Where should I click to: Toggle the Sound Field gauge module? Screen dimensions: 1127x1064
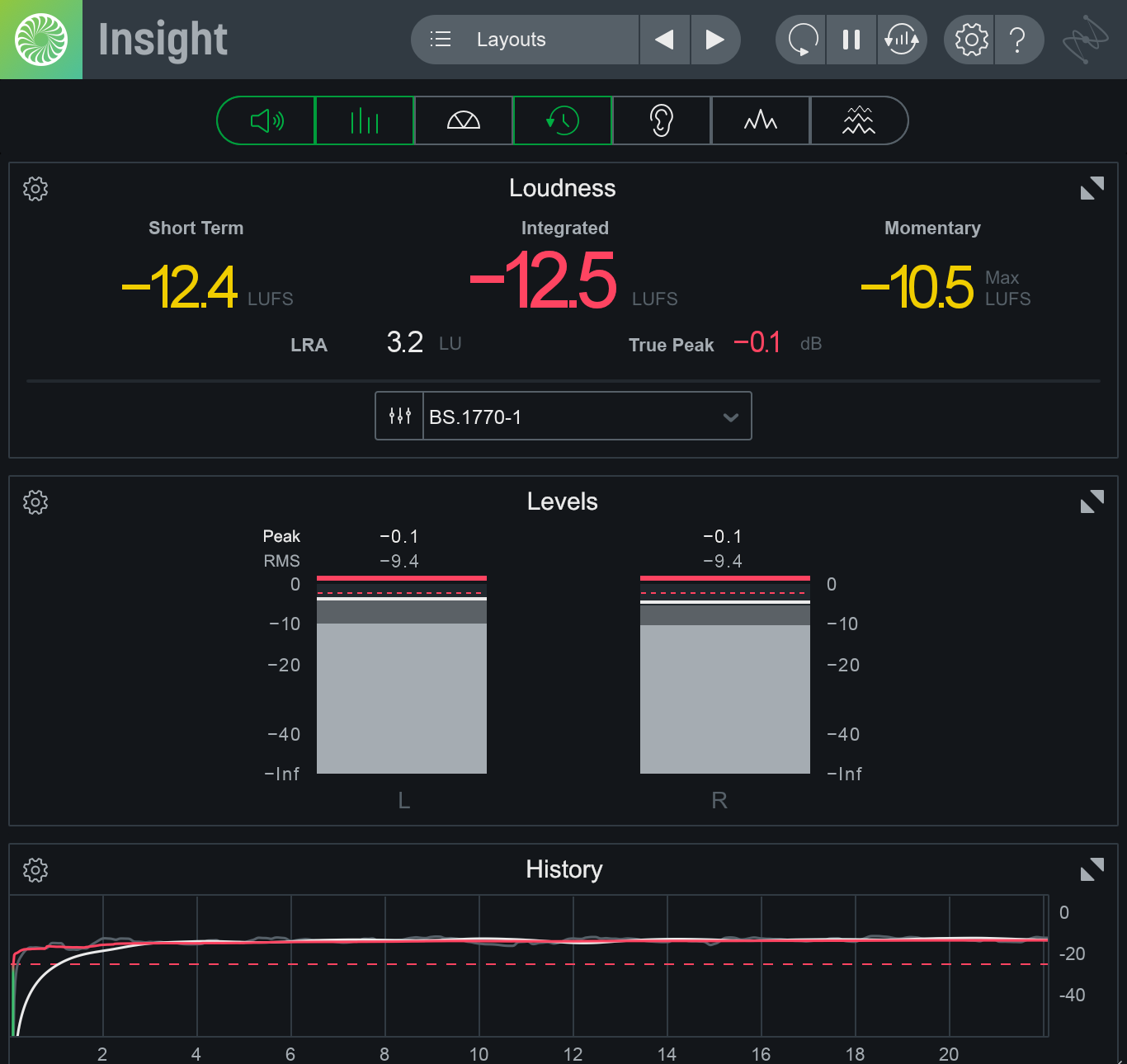coord(464,120)
